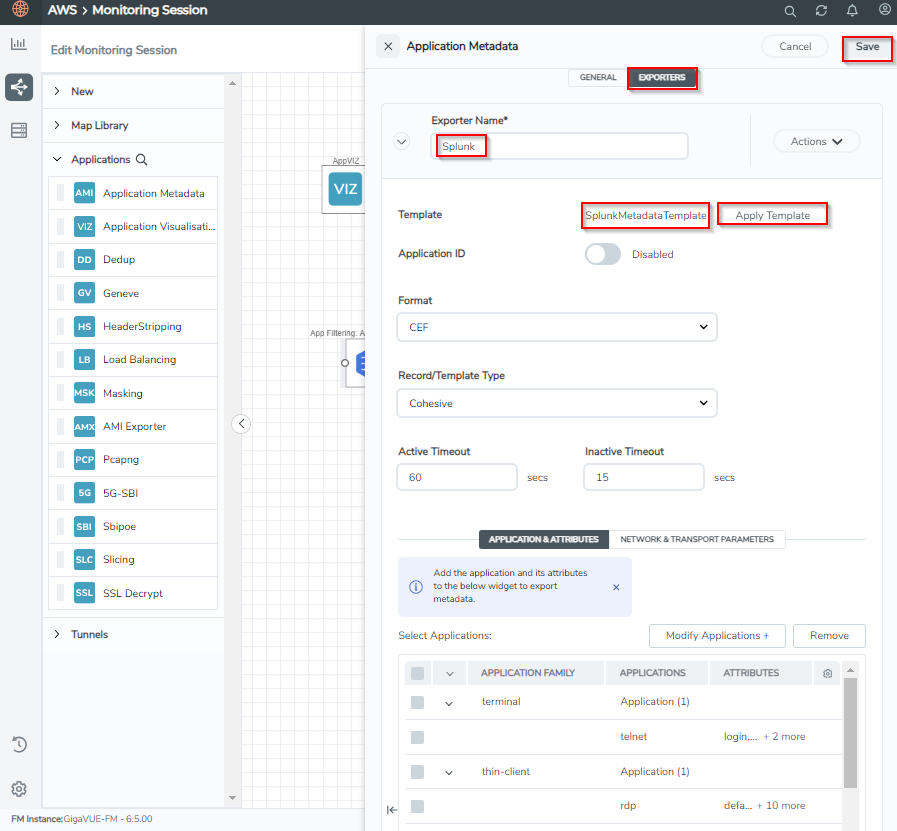Select the DD Dedup icon
897x831 pixels.
[84, 260]
